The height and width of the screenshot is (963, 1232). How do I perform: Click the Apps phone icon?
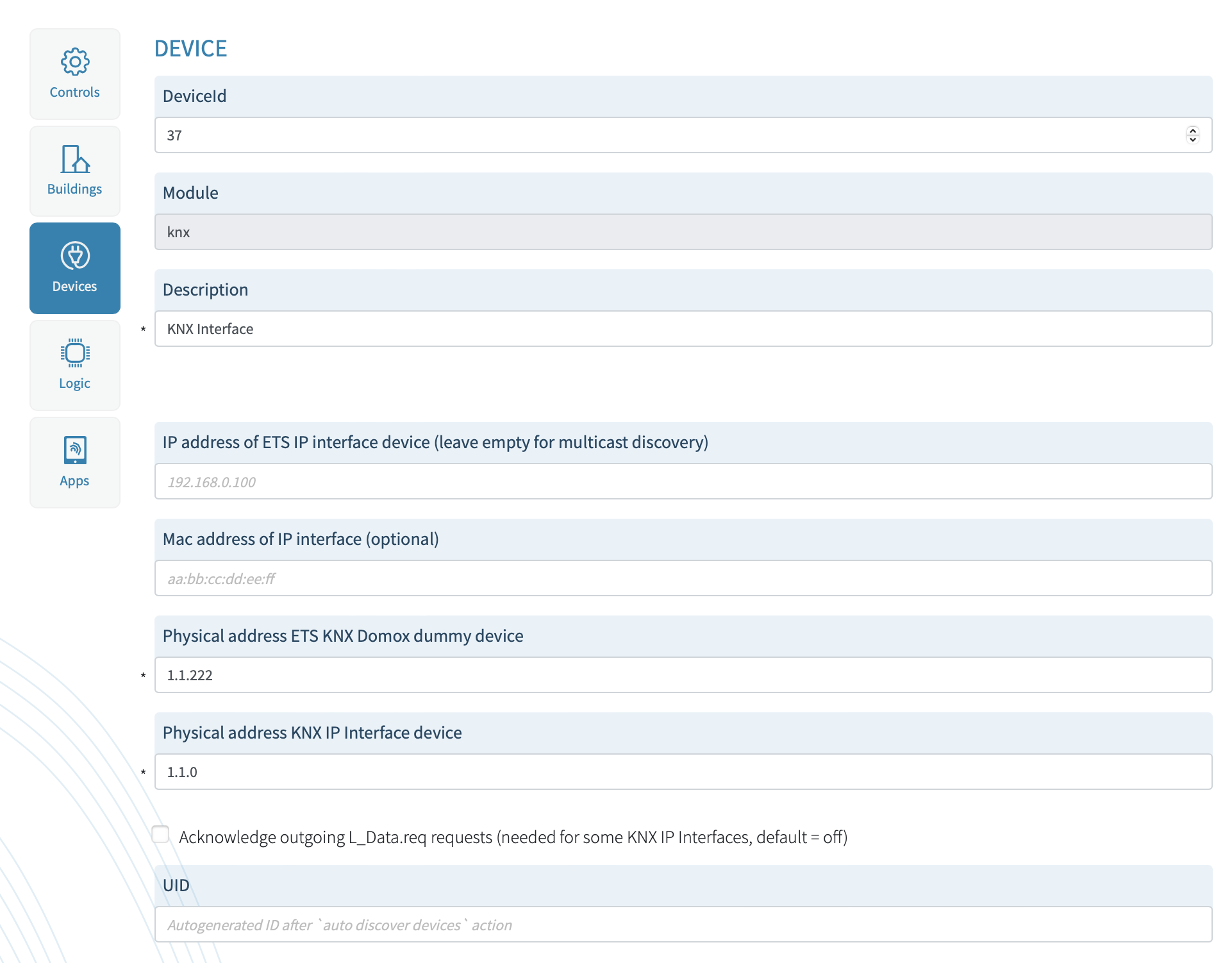75,450
